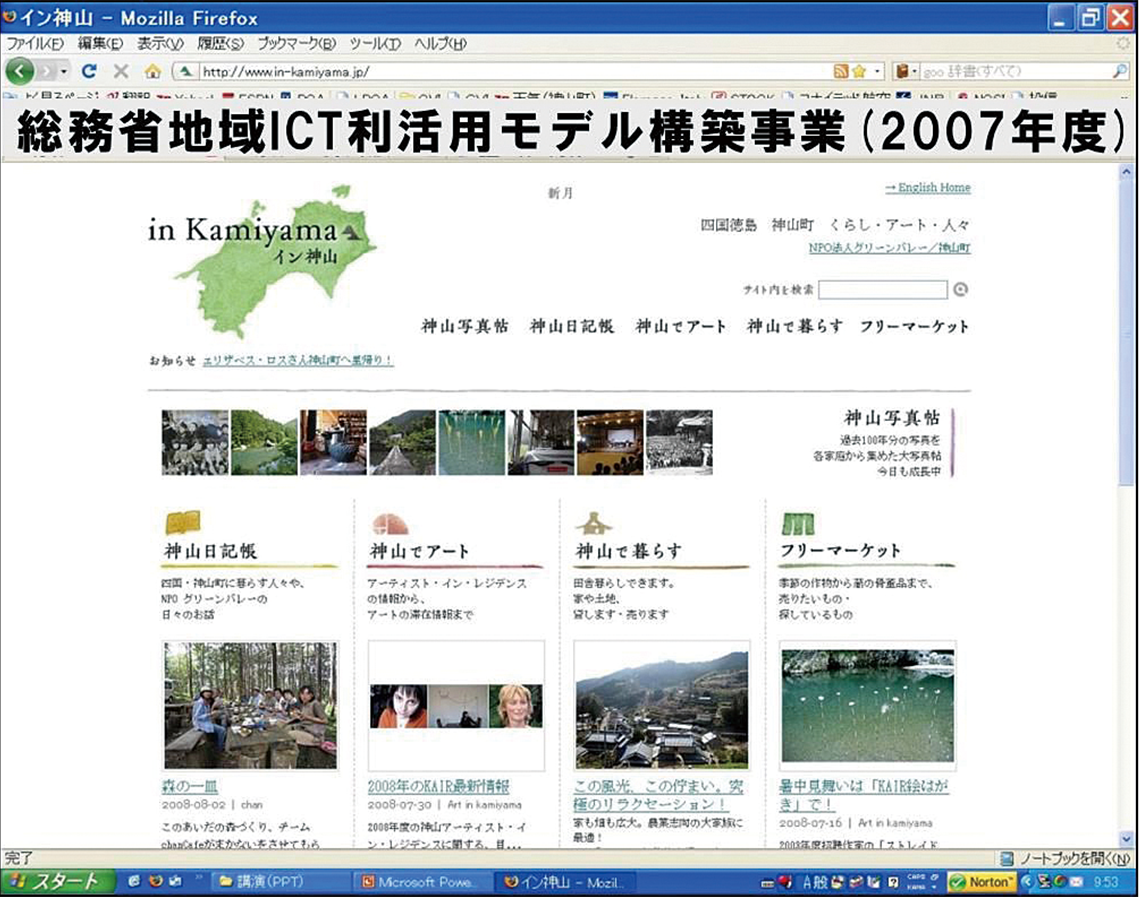Open 神山でアート in the site navigation

[681, 326]
